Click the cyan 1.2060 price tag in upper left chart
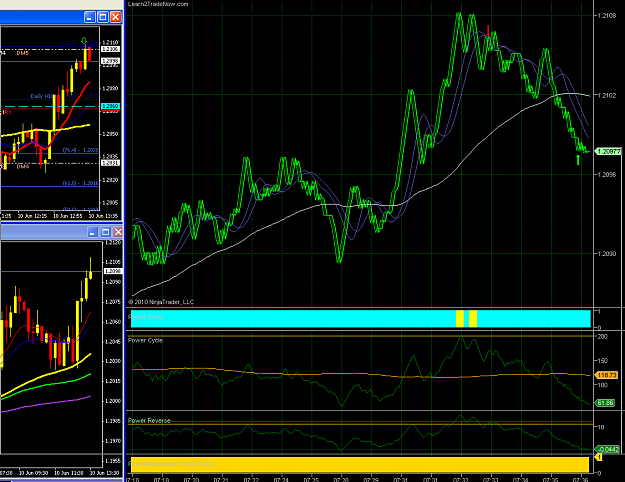 click(110, 106)
